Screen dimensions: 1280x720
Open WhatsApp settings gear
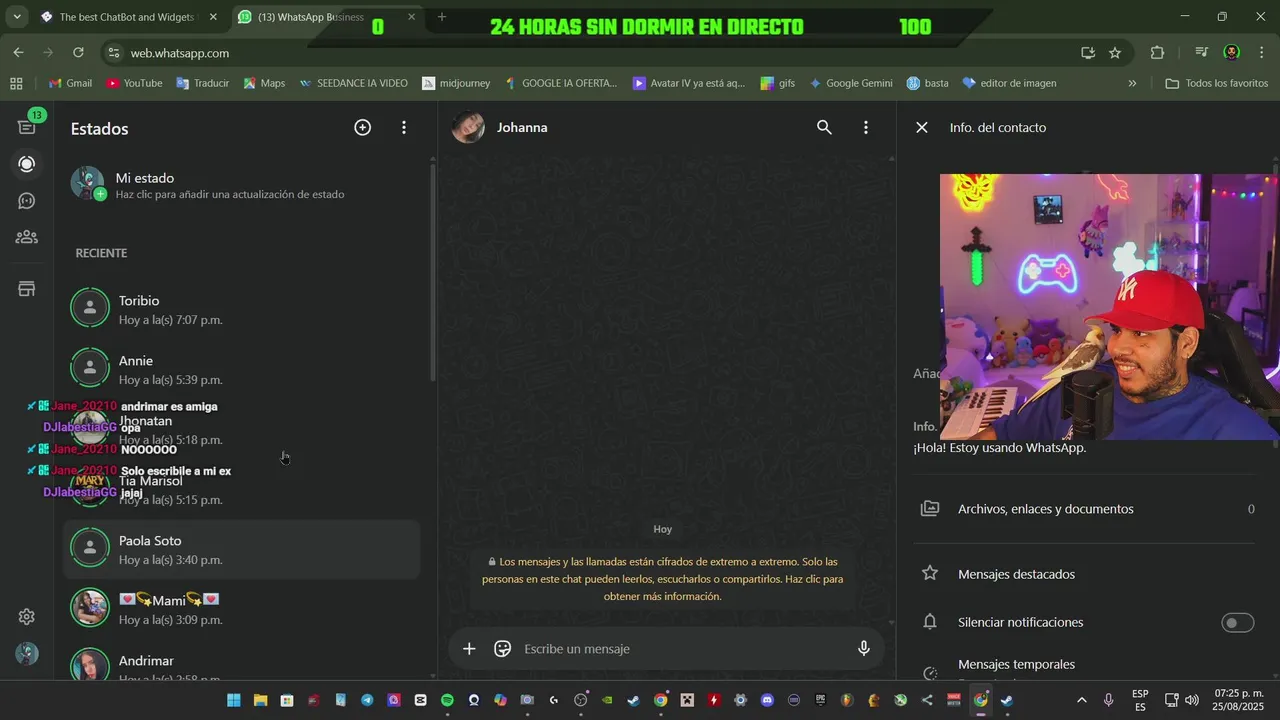point(27,617)
